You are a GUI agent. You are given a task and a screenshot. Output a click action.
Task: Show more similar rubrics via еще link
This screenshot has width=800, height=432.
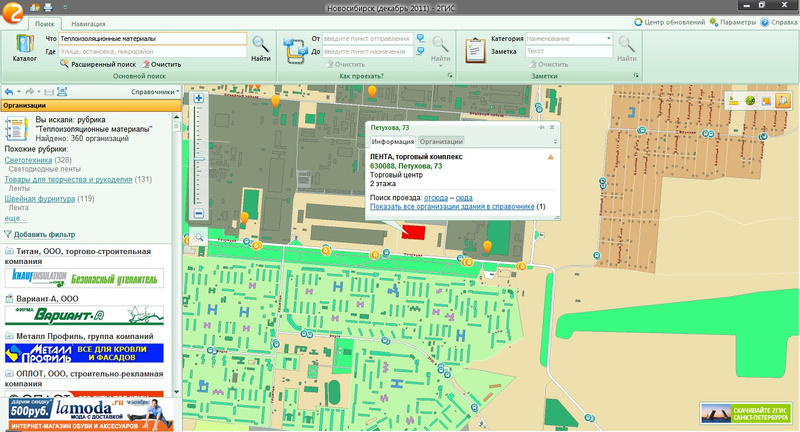tap(13, 218)
